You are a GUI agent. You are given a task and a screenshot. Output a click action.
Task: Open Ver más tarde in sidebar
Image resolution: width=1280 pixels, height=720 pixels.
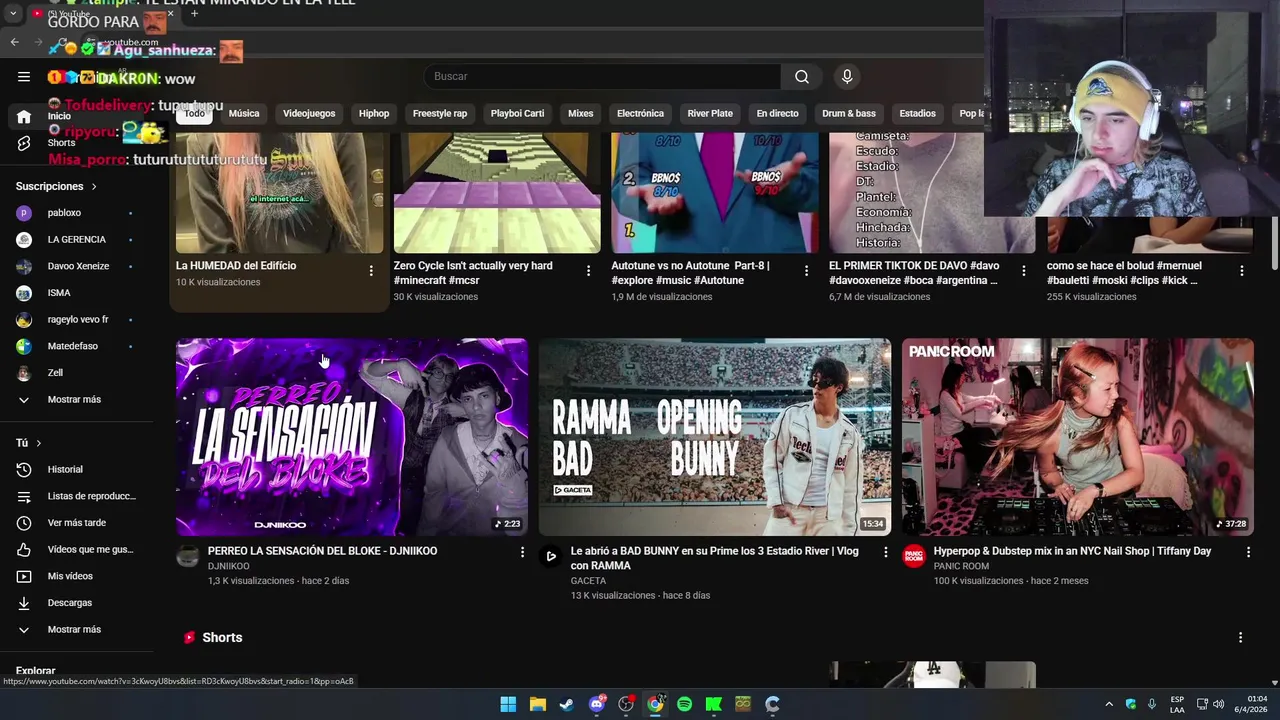click(77, 523)
